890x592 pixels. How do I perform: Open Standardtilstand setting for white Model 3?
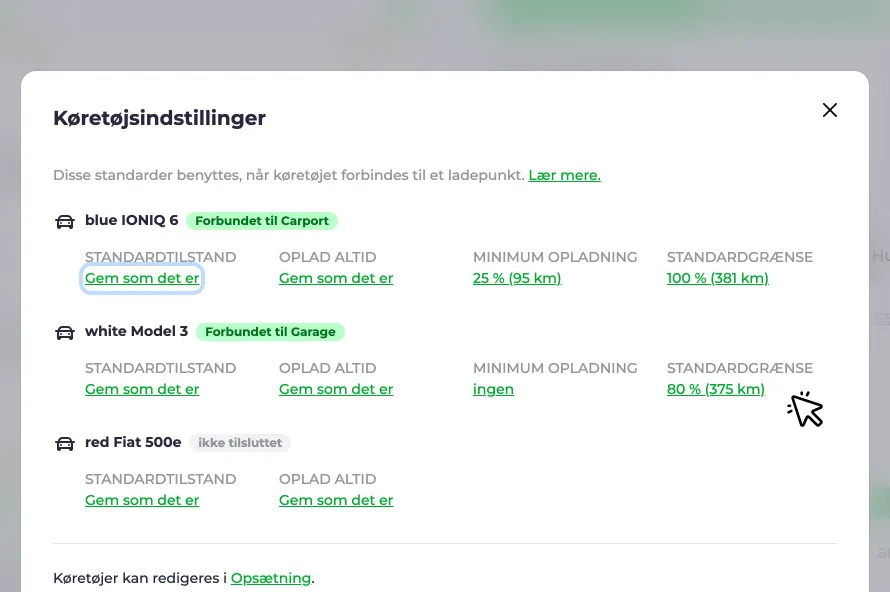click(x=142, y=389)
